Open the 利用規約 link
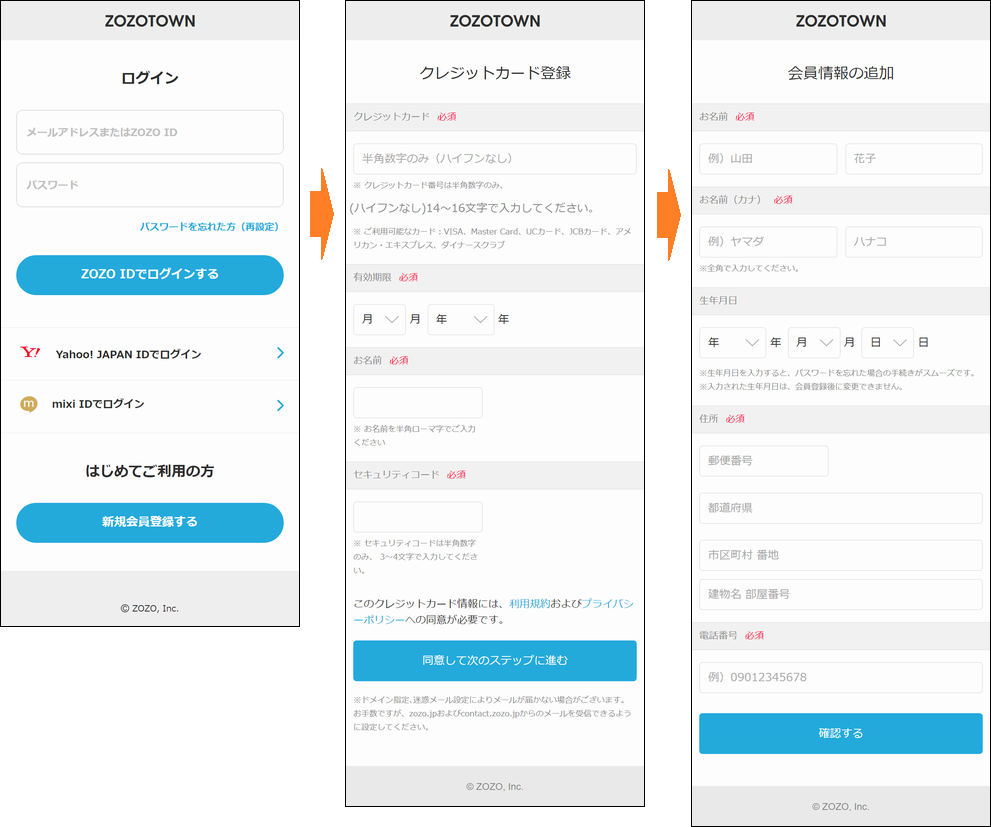 coord(529,604)
